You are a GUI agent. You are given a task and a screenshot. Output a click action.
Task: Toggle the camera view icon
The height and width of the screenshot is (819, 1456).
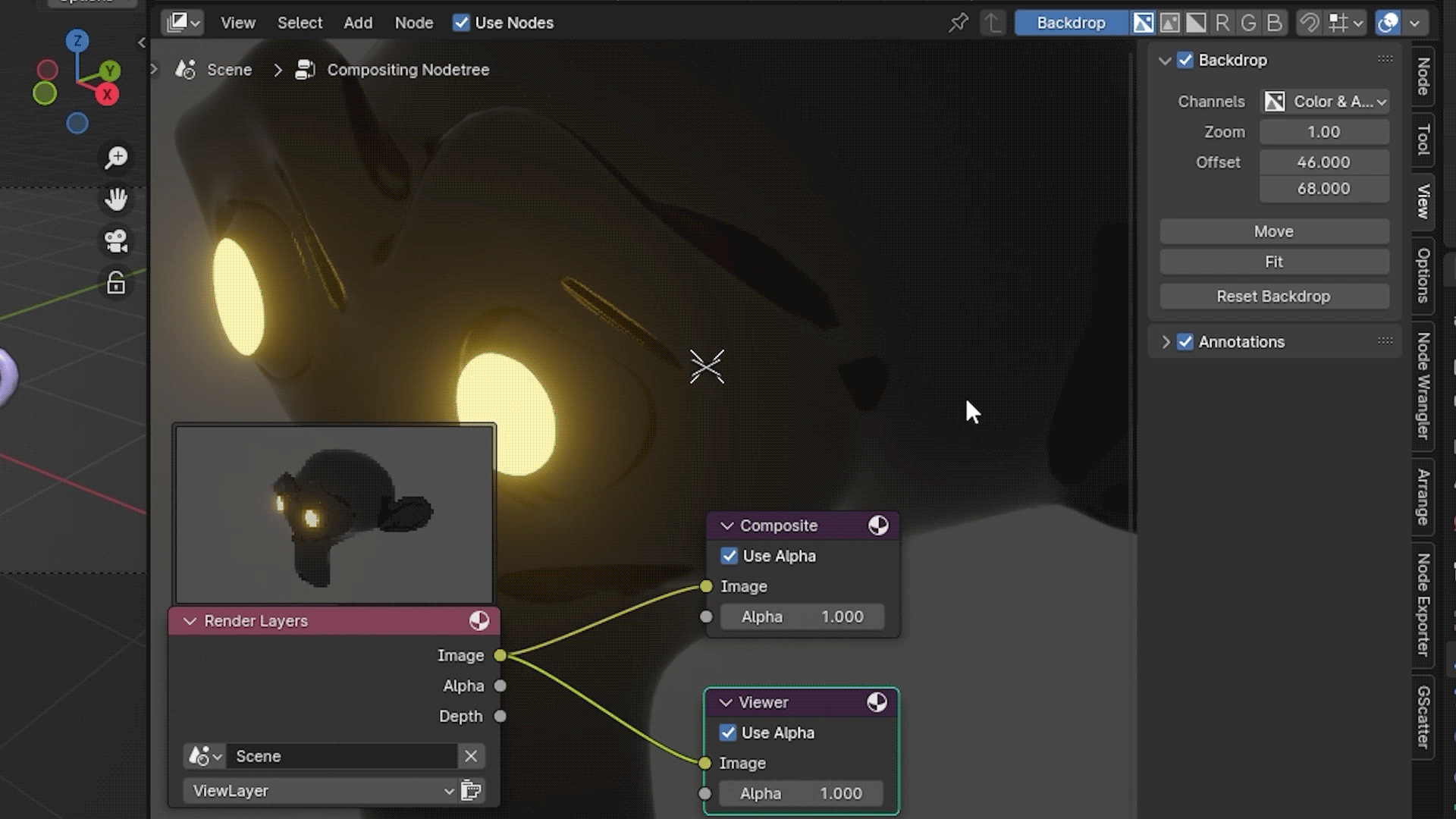pos(116,242)
